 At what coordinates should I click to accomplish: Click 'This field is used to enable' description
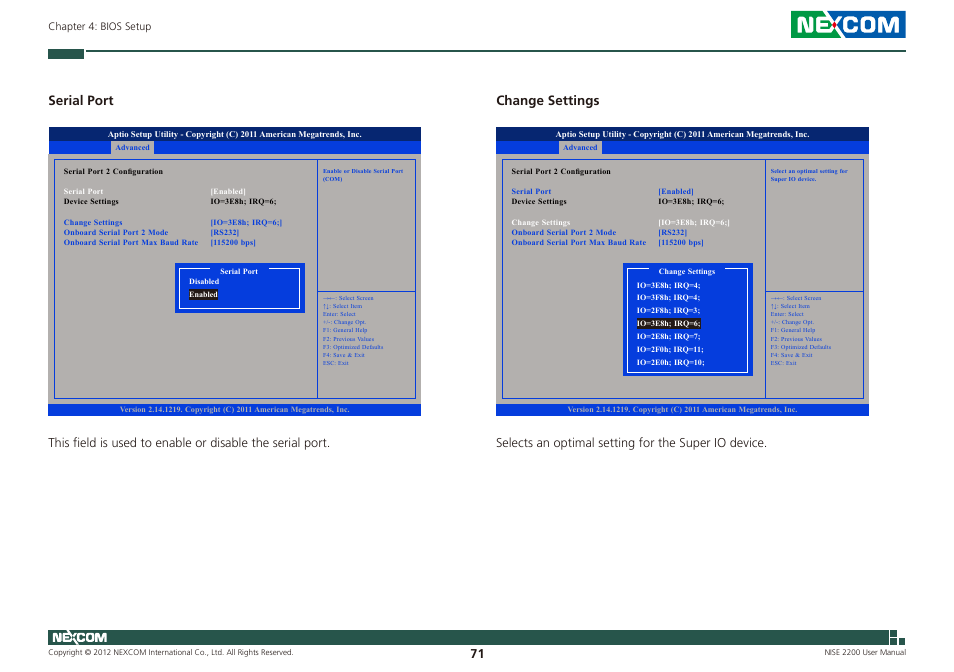click(189, 443)
